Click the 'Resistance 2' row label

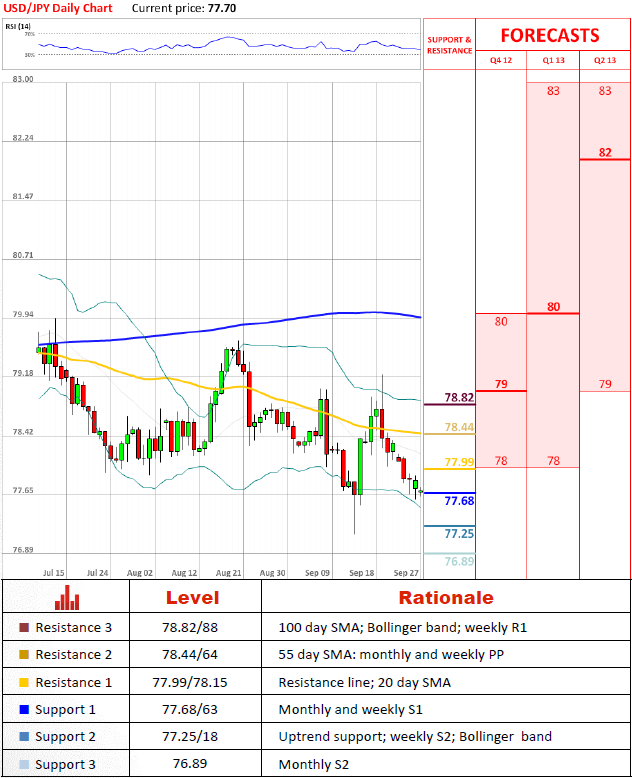[x=73, y=654]
